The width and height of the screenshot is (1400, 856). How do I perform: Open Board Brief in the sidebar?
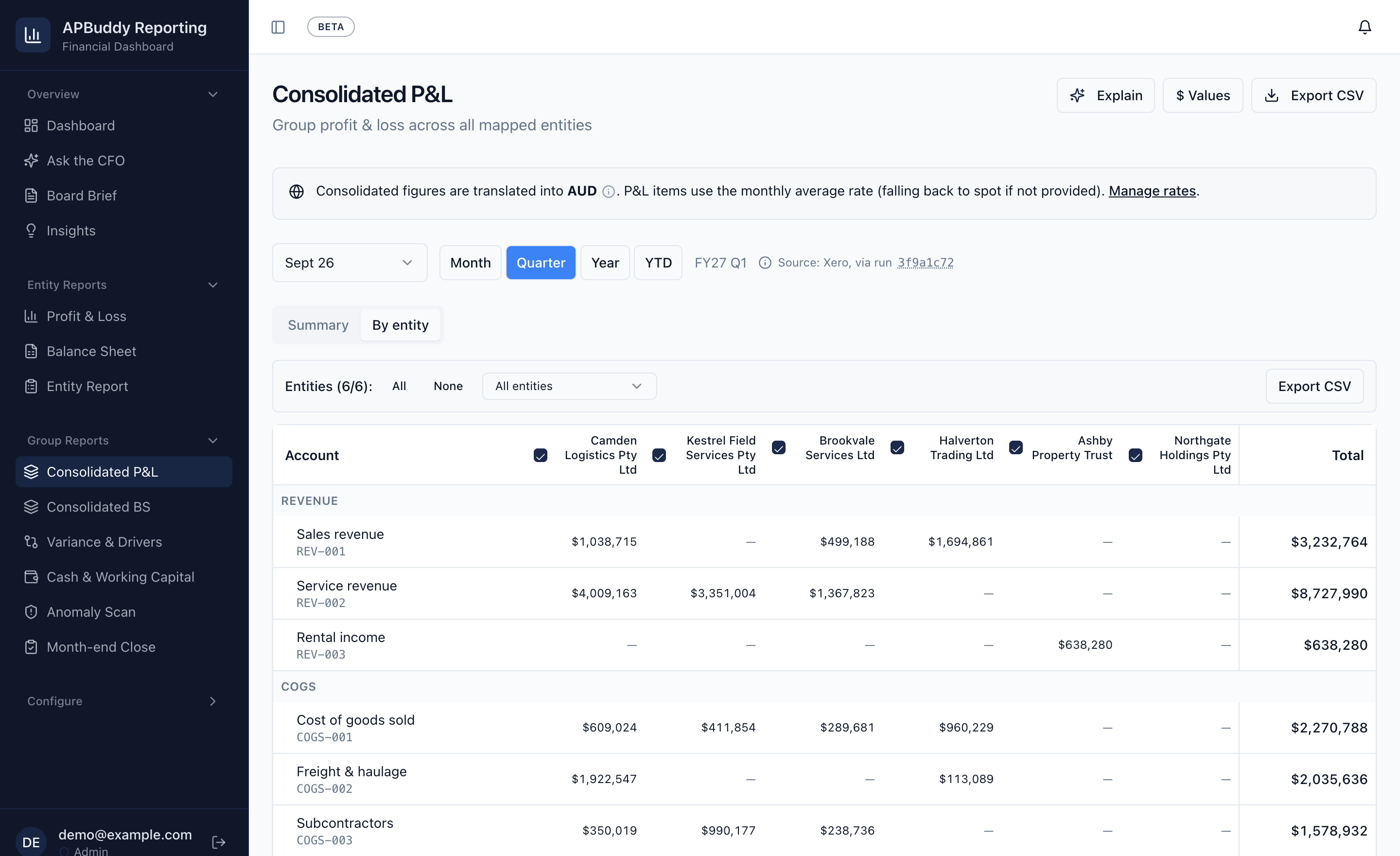click(124, 196)
